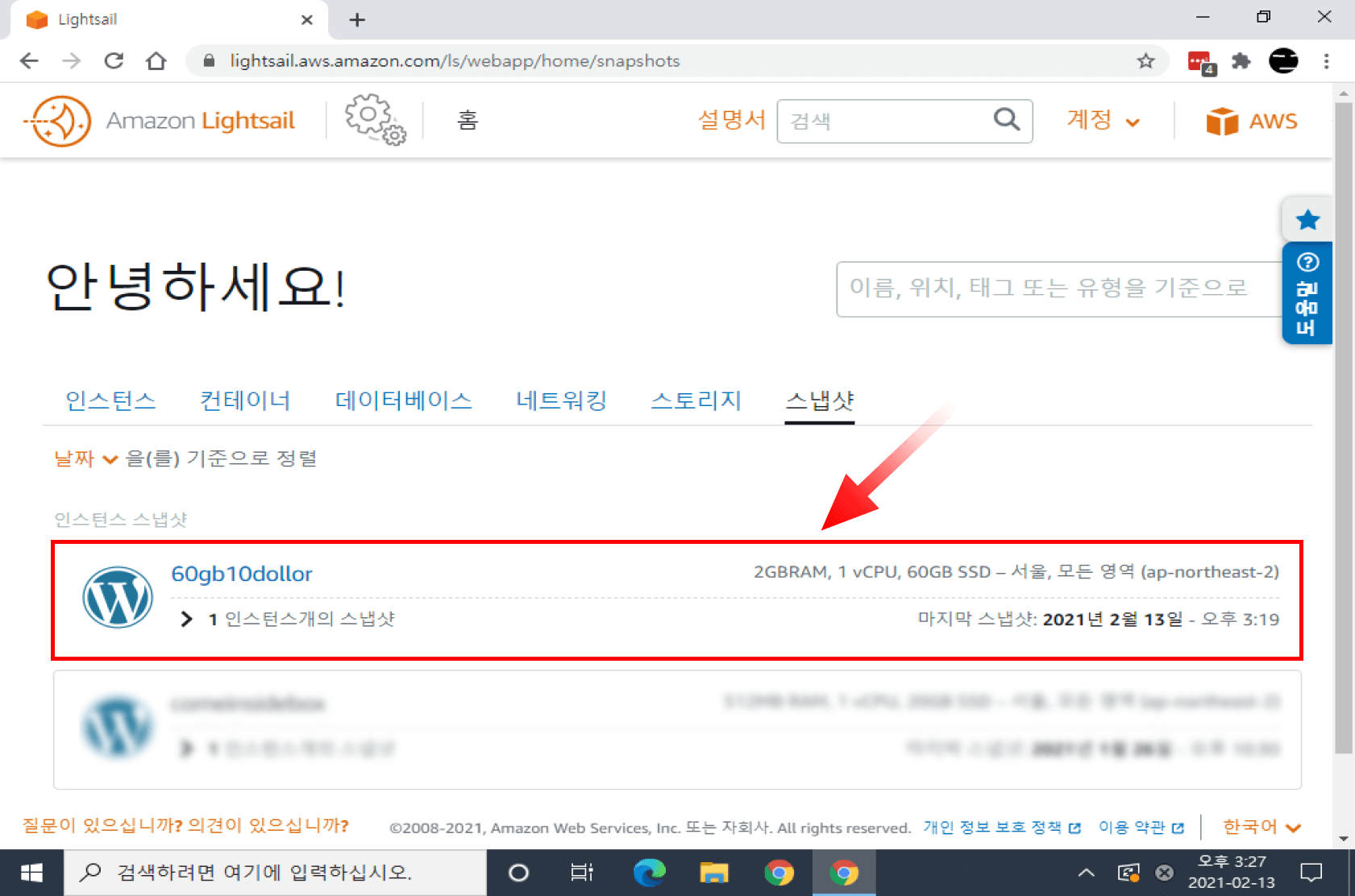Close the Lightsail tab
The height and width of the screenshot is (896, 1355).
click(306, 20)
